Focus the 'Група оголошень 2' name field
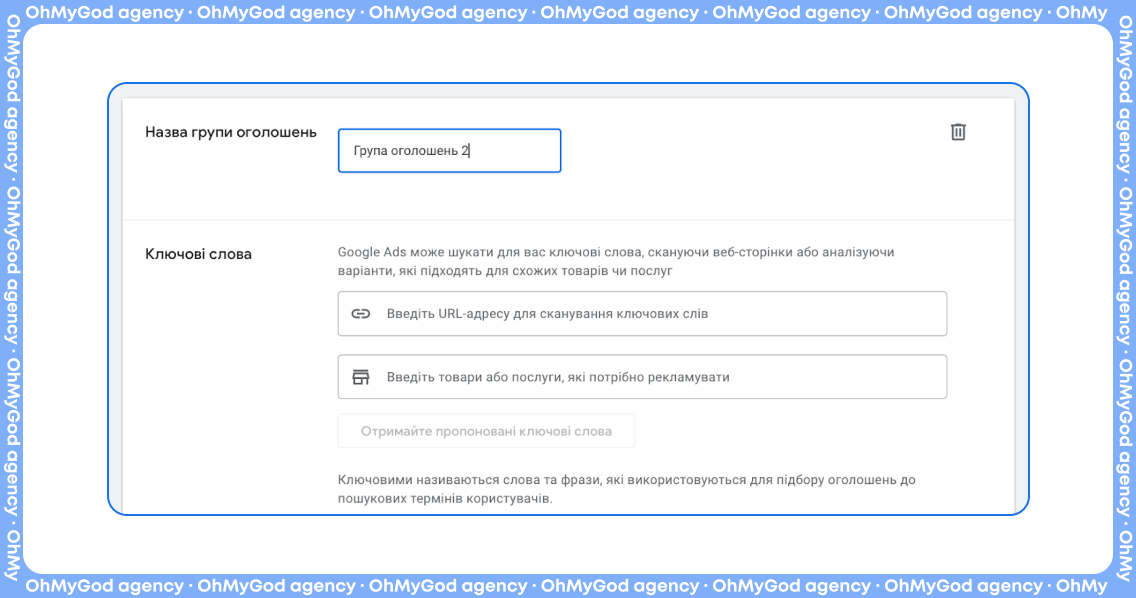1136x598 pixels. point(449,151)
